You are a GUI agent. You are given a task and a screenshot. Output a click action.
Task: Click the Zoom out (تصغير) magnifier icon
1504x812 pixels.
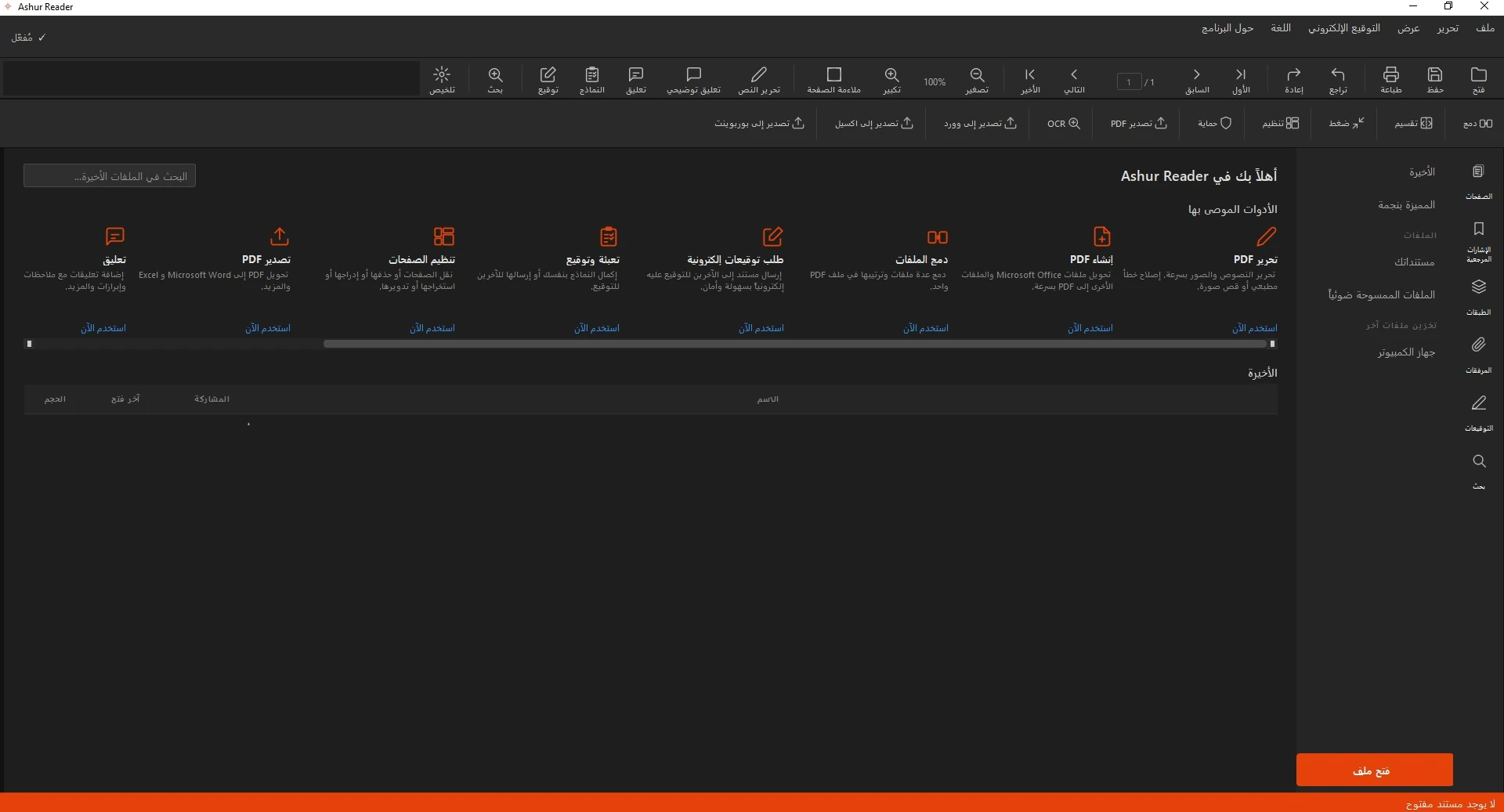point(977,75)
